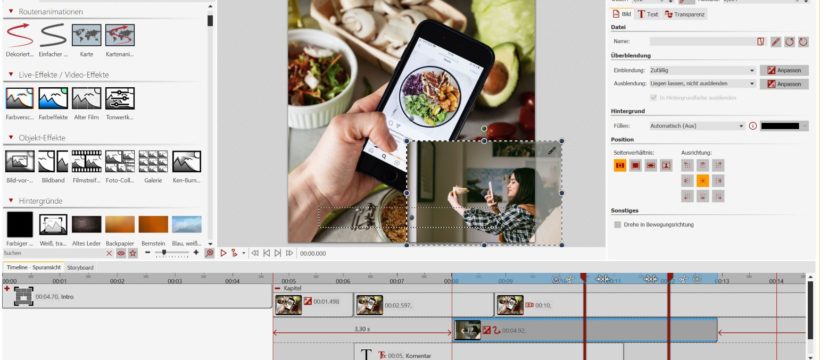Click the play button below the preview
The image size is (820, 360).
[x=223, y=253]
